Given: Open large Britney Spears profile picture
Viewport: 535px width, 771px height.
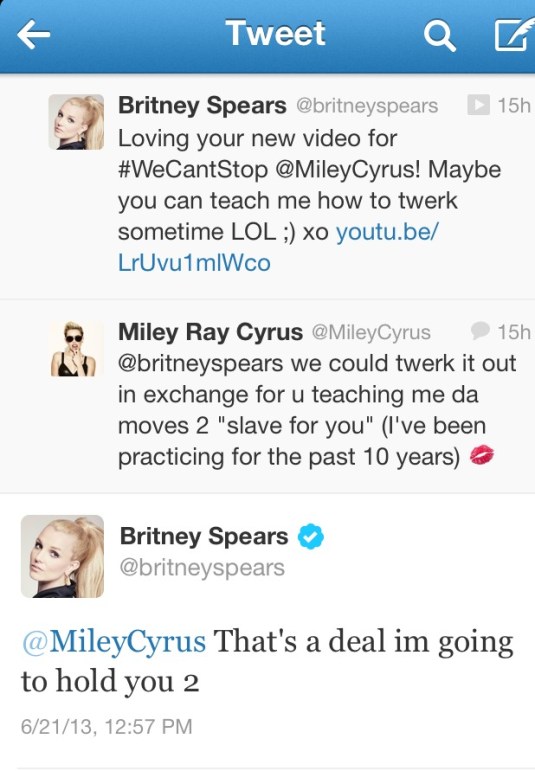Looking at the screenshot, I should 62,556.
